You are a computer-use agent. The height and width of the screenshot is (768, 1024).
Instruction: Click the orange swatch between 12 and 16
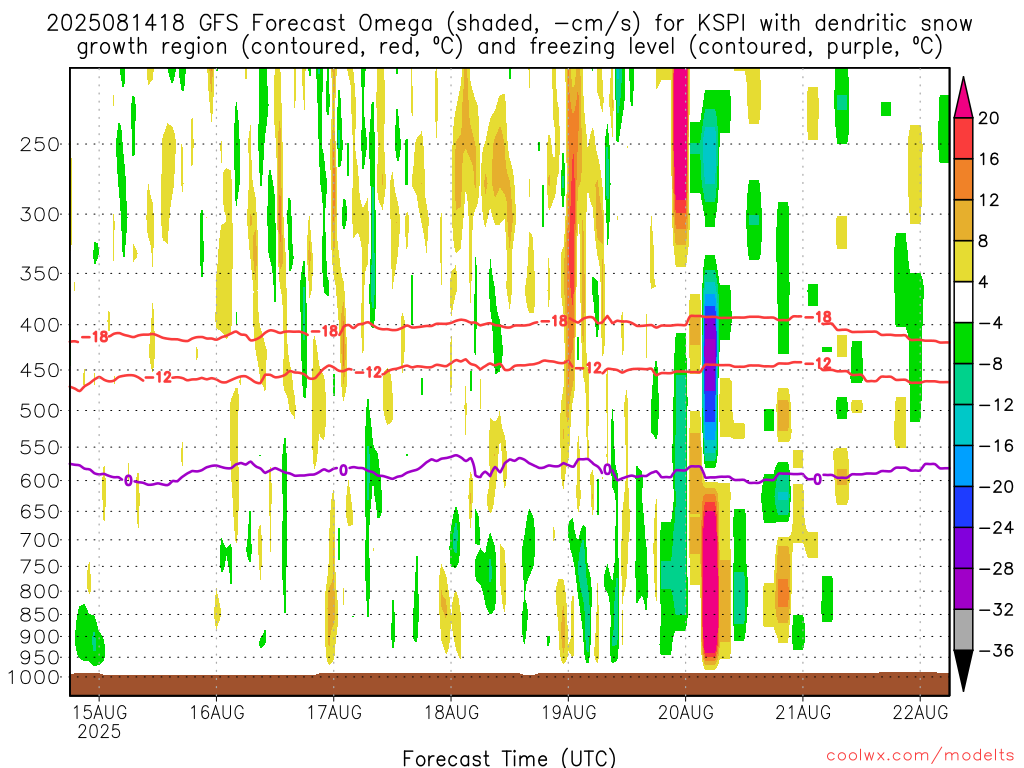[x=963, y=179]
